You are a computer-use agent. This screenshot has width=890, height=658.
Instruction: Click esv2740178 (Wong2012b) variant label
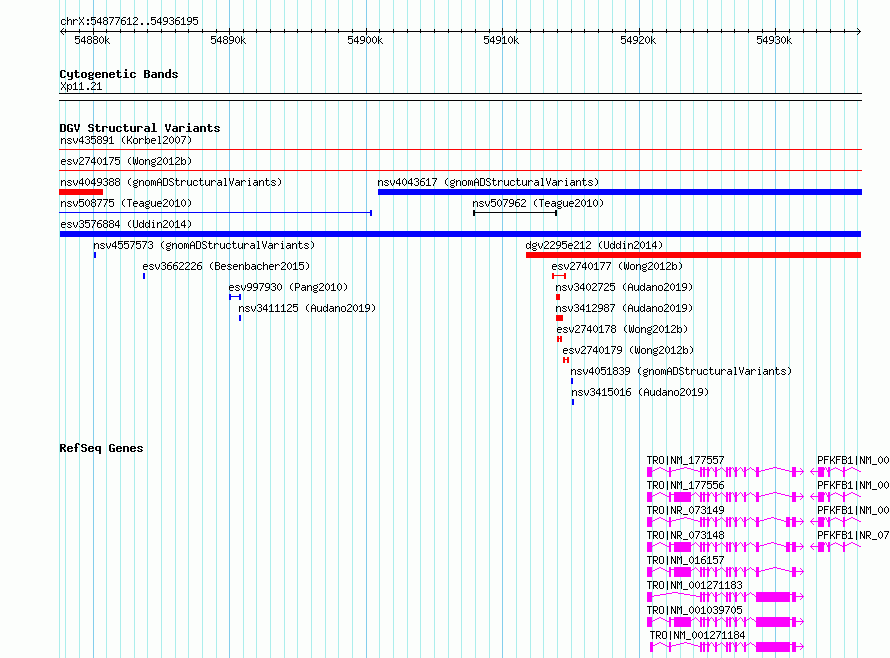tap(622, 329)
